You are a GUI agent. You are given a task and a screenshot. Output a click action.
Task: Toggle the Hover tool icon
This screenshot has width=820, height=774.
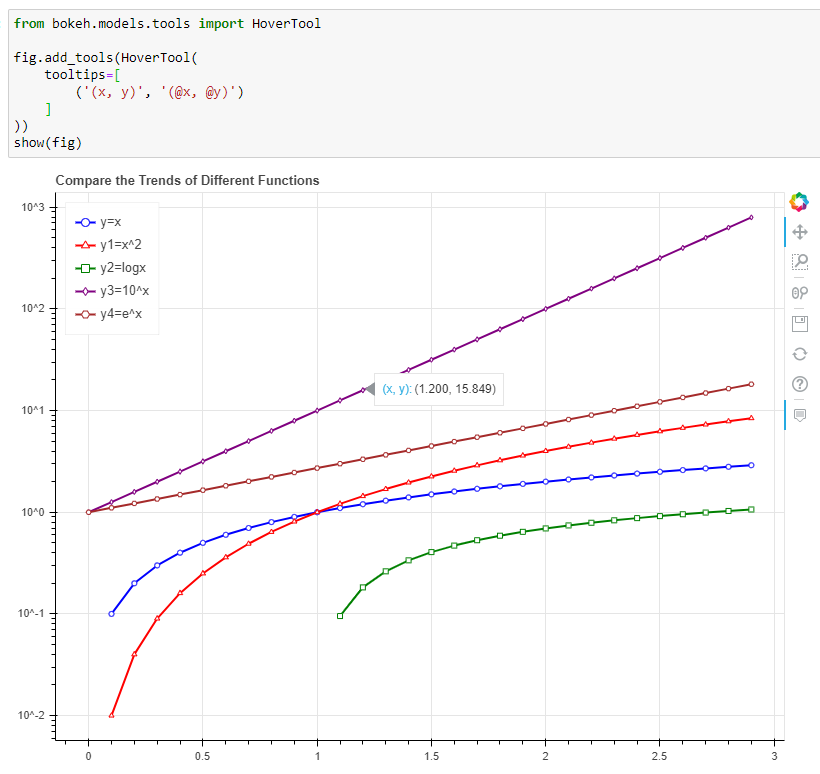tap(798, 414)
